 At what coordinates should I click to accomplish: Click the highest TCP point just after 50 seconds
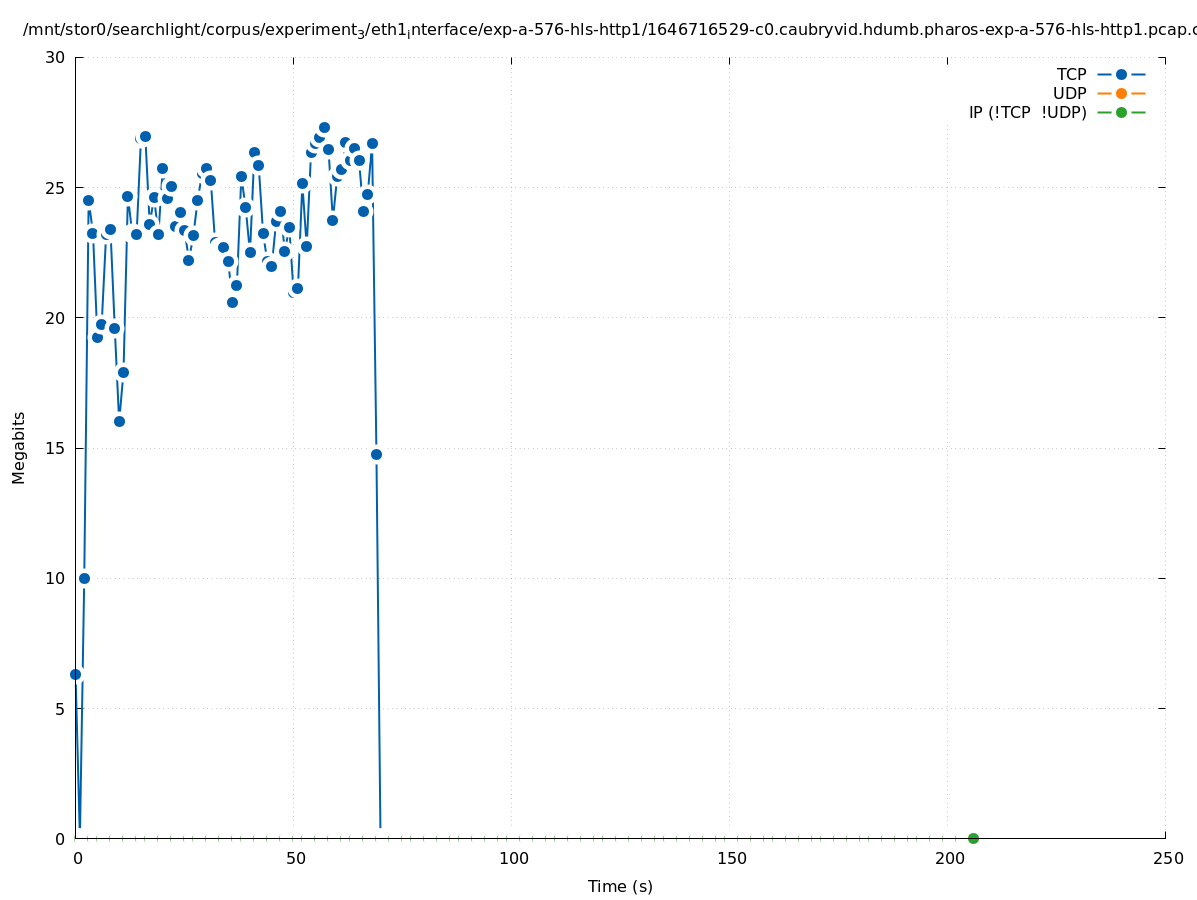pos(324,127)
